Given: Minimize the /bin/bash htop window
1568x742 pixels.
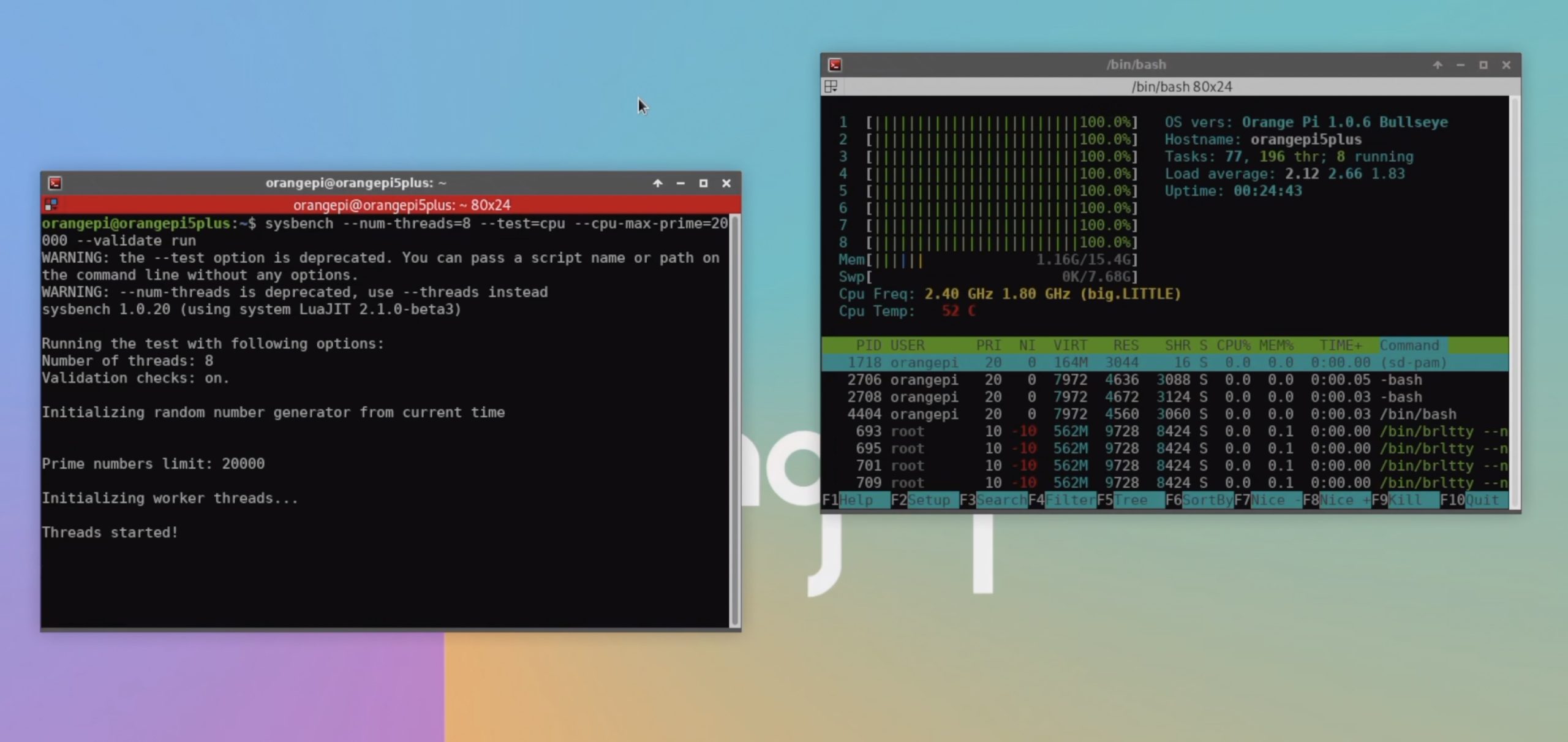Looking at the screenshot, I should (x=1461, y=65).
